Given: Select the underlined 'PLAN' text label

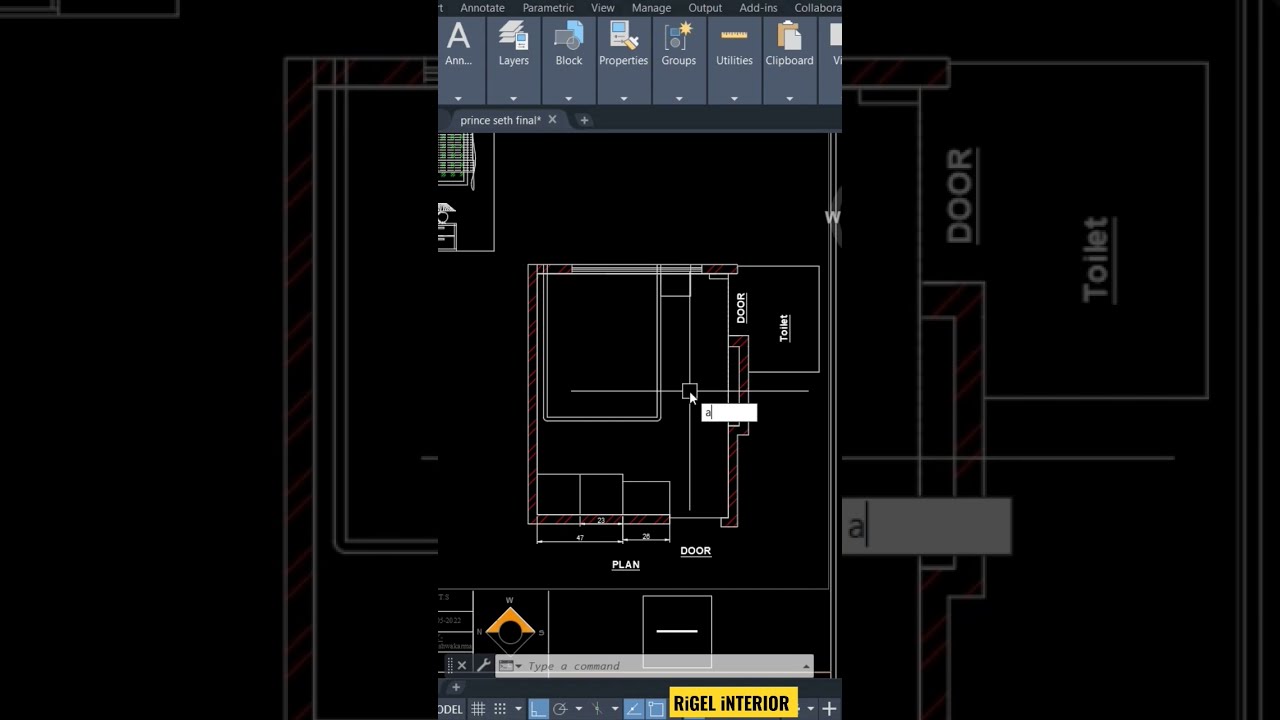Looking at the screenshot, I should click(x=626, y=564).
